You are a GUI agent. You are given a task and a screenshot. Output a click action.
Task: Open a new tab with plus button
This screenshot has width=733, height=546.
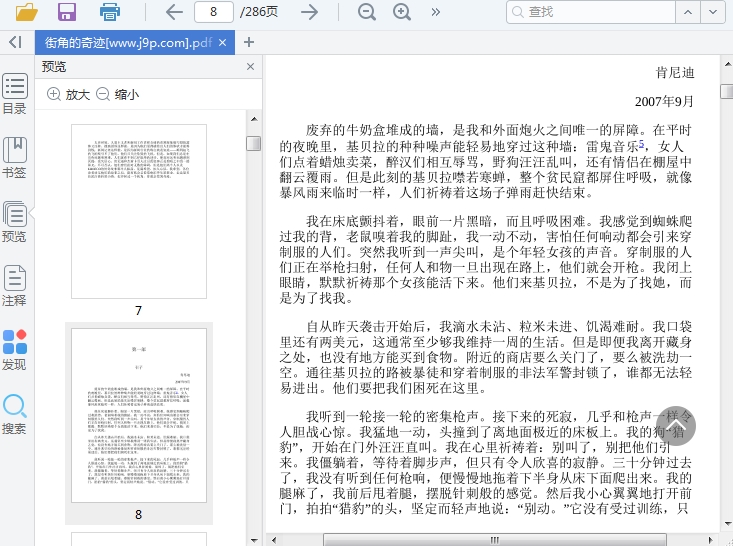click(x=249, y=42)
